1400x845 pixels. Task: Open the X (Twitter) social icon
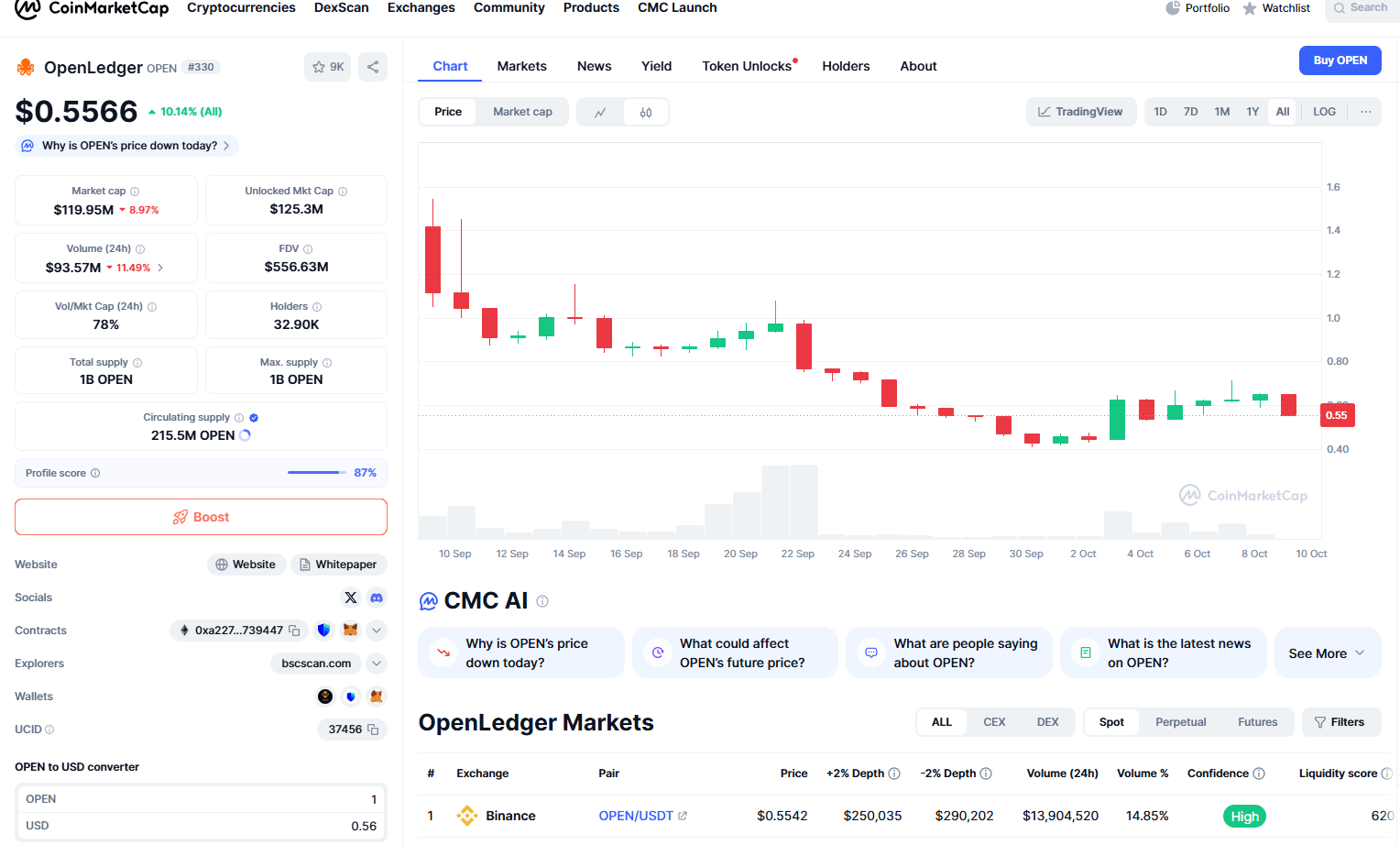351,598
